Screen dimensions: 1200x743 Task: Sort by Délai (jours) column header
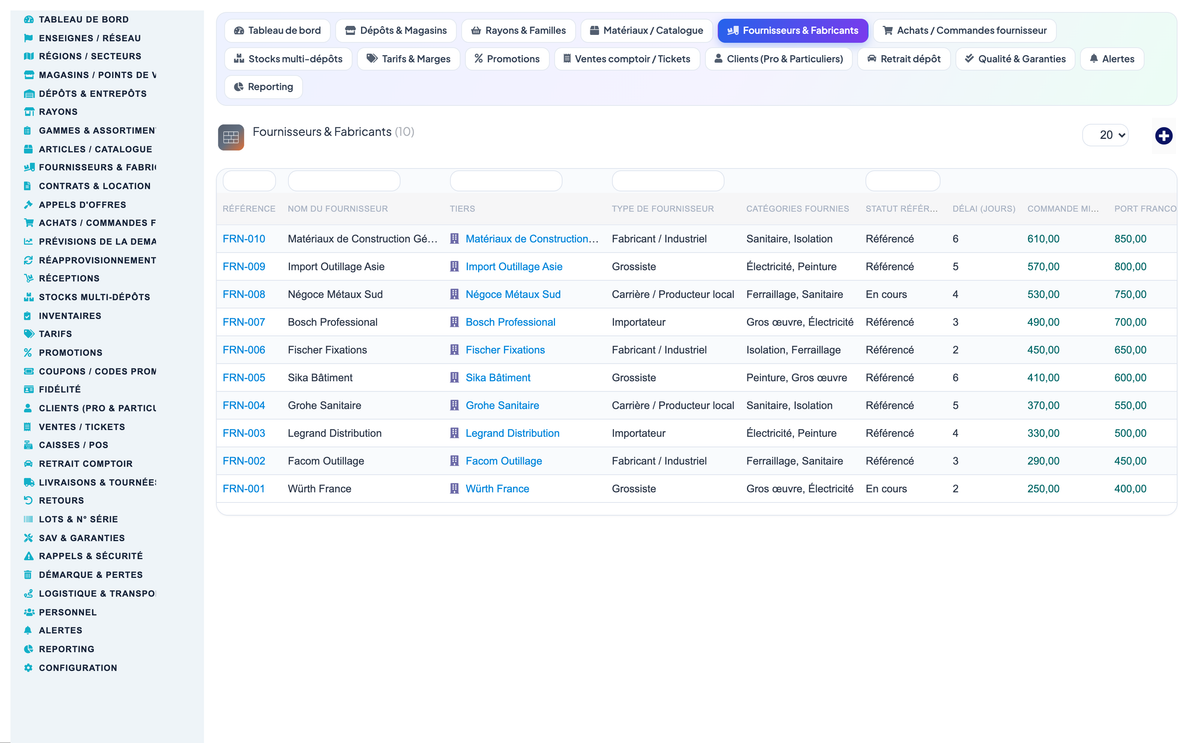point(984,209)
